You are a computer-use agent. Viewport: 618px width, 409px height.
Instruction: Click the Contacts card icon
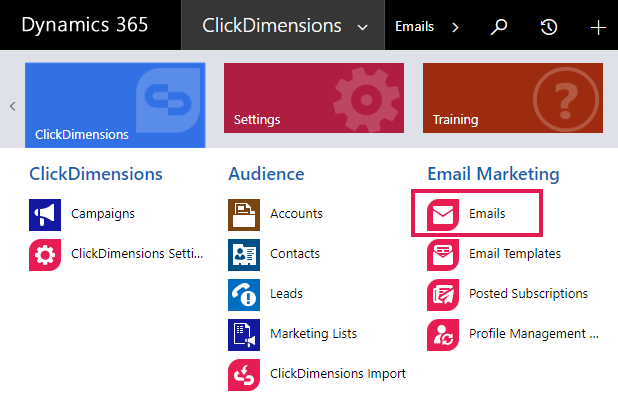coord(244,255)
